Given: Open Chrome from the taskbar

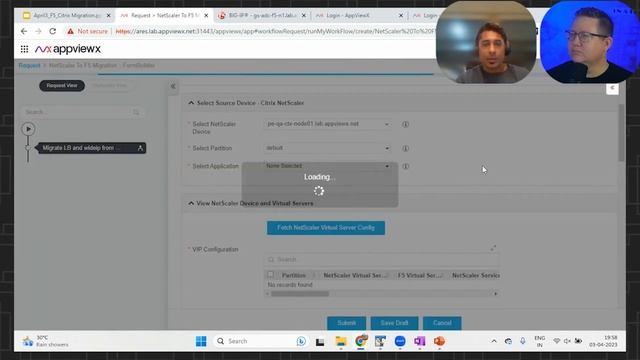Looking at the screenshot, I should 361,341.
